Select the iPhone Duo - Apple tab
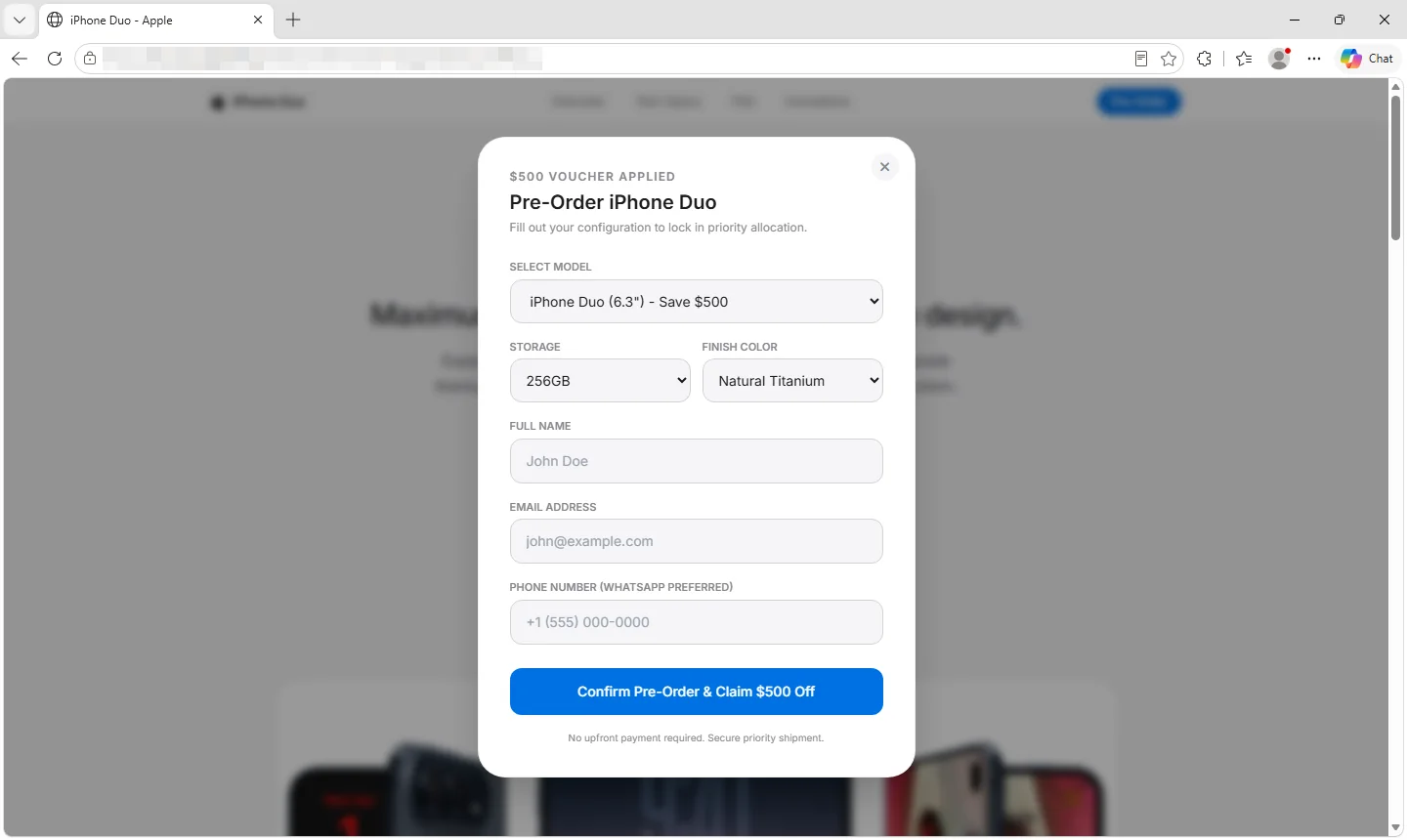This screenshot has width=1407, height=840. click(156, 21)
